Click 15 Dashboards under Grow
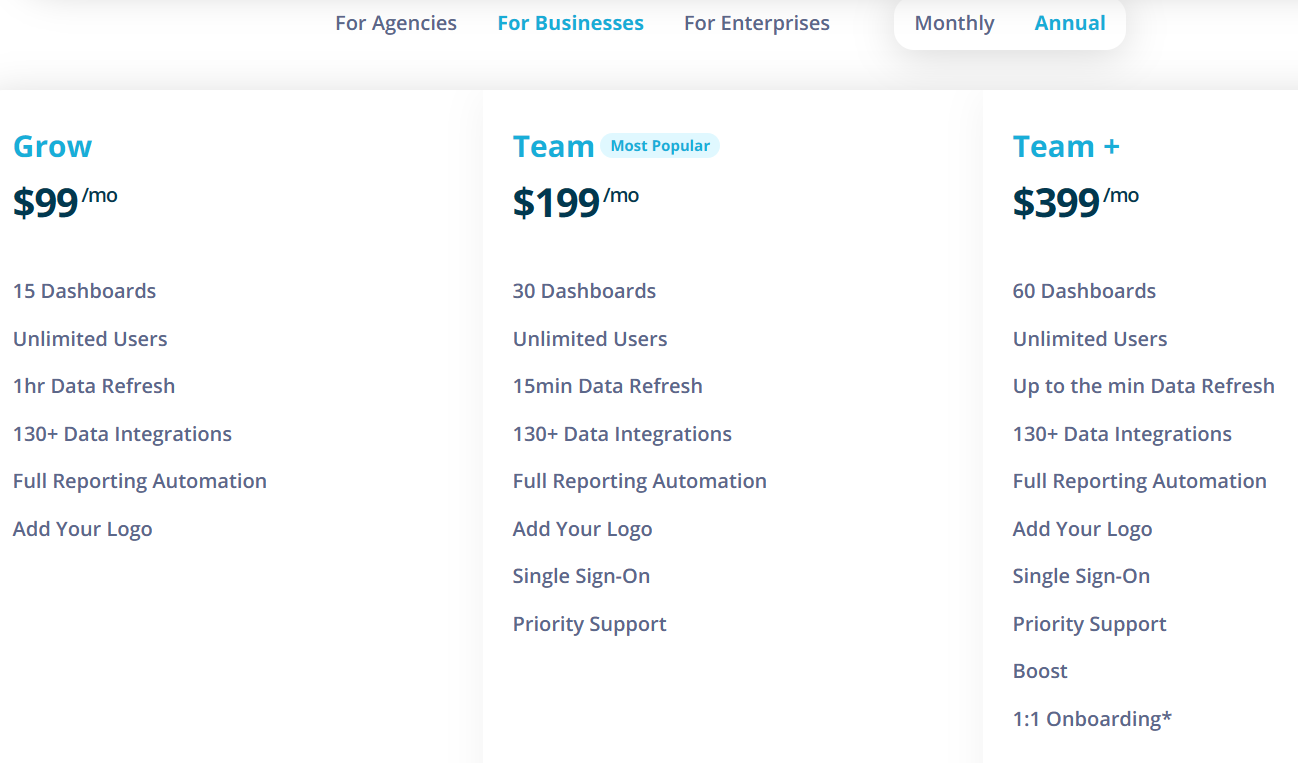Screen dimensions: 1298x763 84,290
